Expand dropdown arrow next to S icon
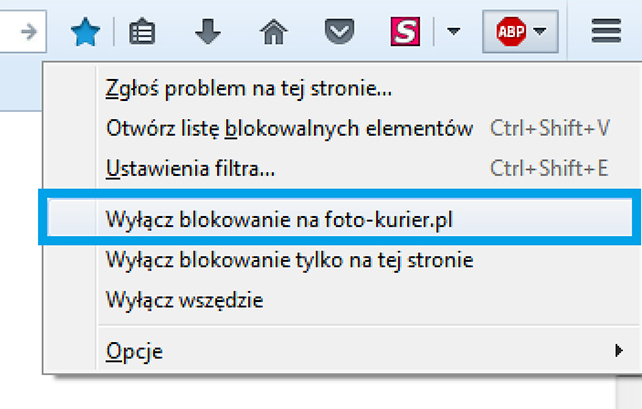 tap(453, 31)
